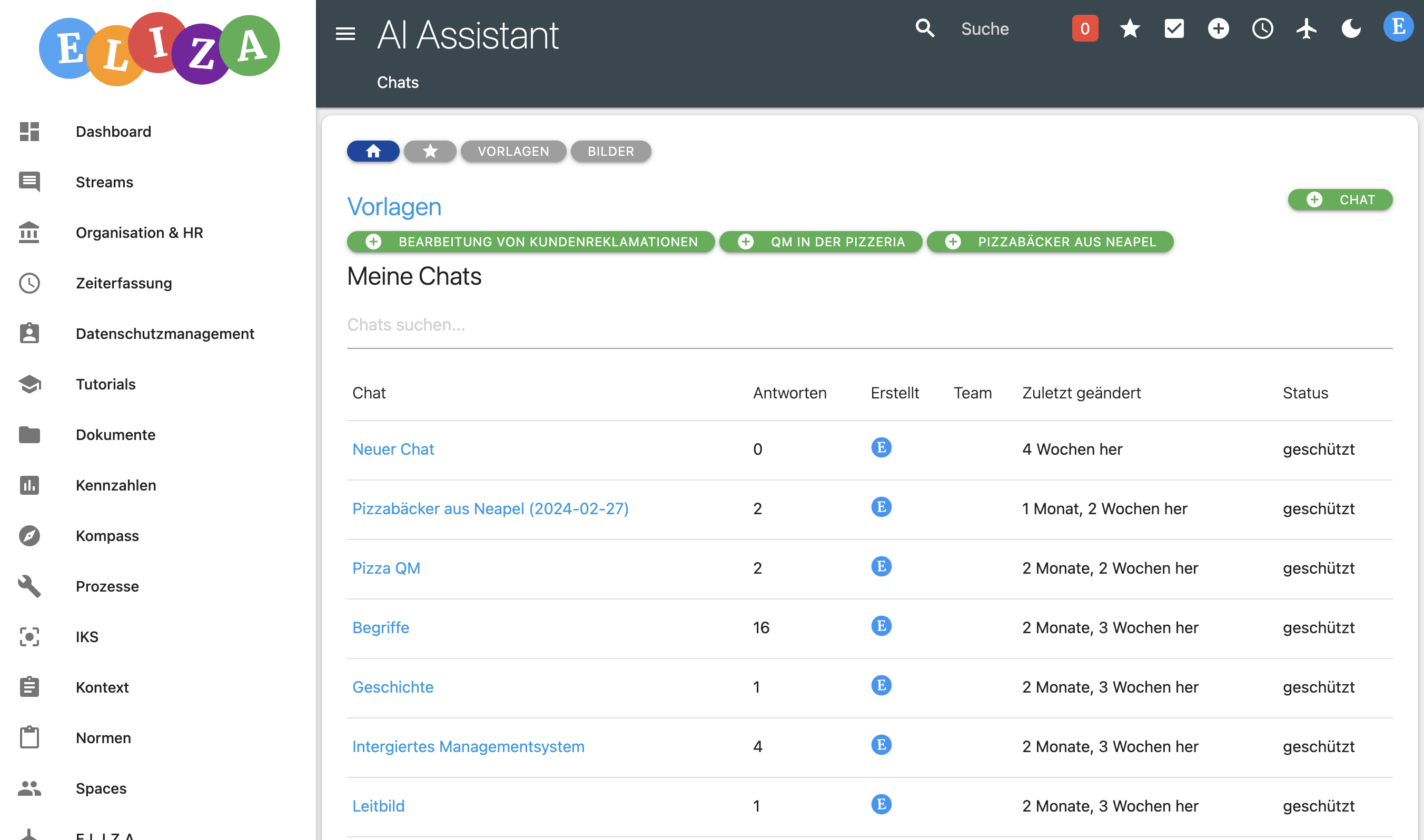Open the hamburger navigation menu
This screenshot has width=1424, height=840.
(x=345, y=33)
